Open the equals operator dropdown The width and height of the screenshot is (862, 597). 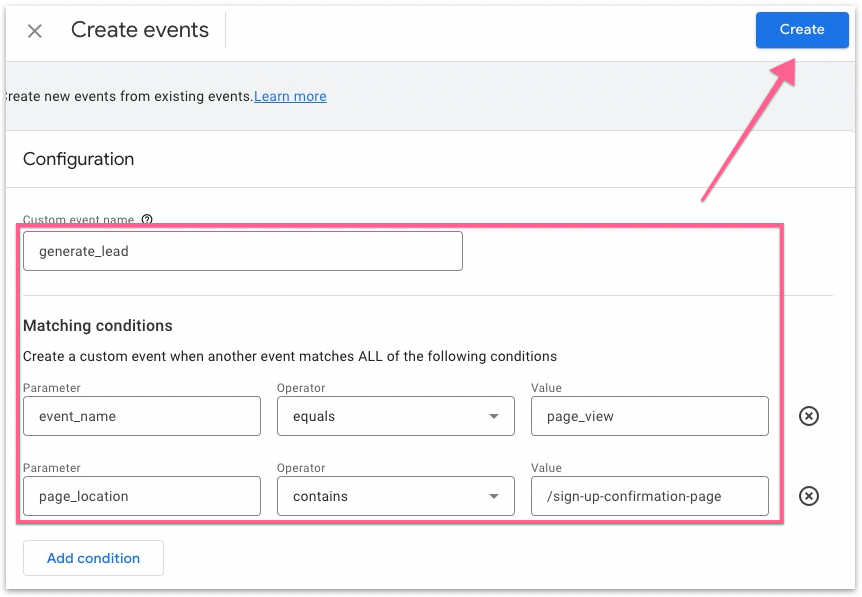click(x=395, y=416)
